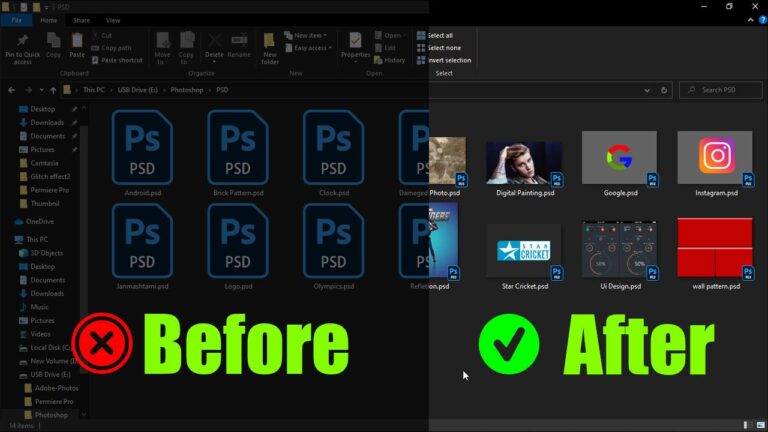
Task: Switch to Share ribbon tab
Action: [81, 20]
